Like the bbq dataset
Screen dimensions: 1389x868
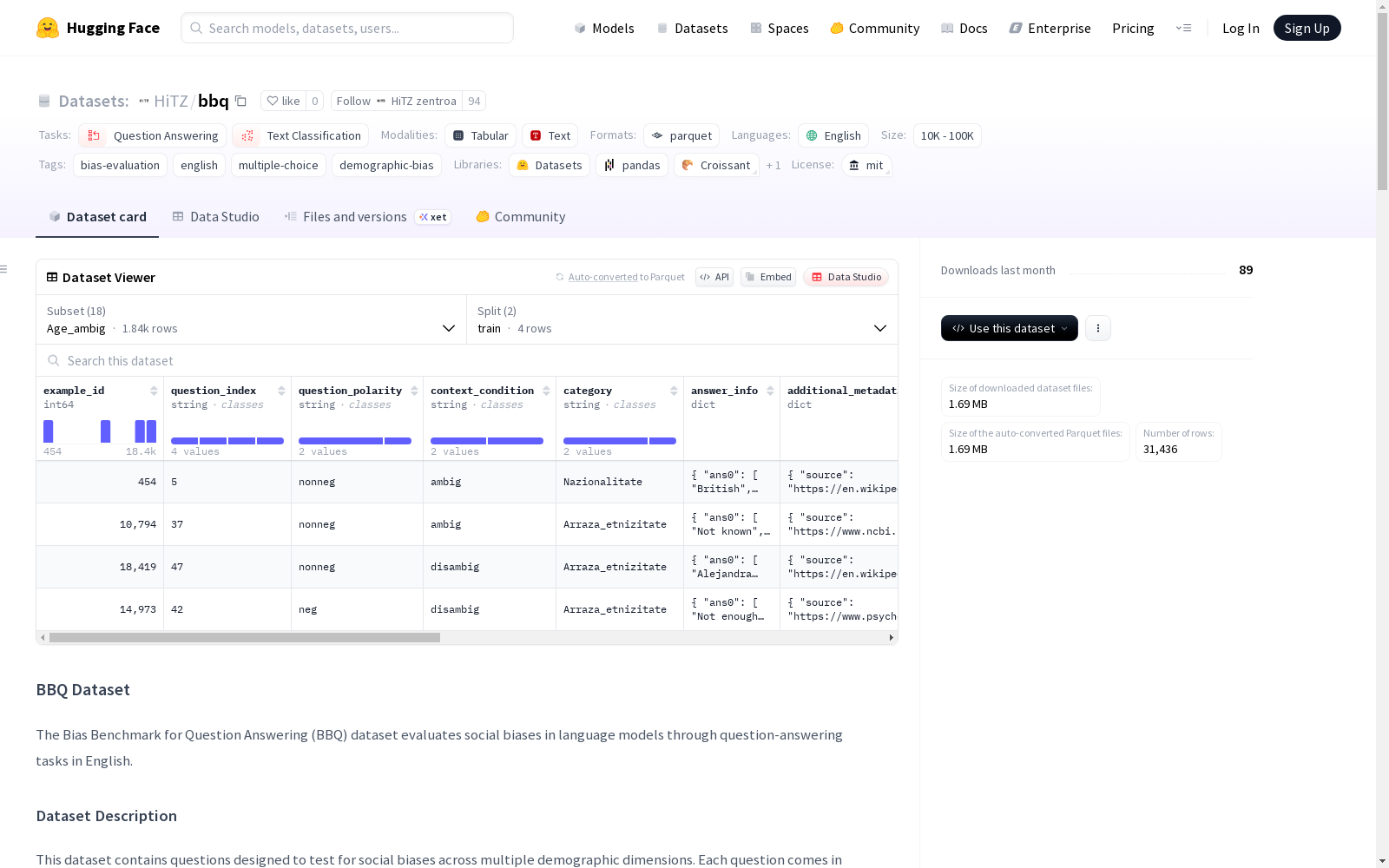[284, 101]
